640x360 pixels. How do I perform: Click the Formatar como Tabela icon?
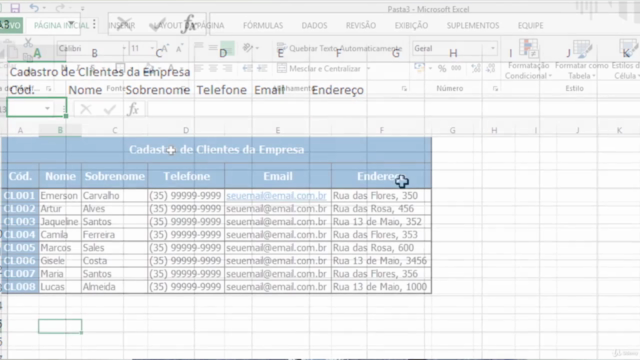point(582,49)
